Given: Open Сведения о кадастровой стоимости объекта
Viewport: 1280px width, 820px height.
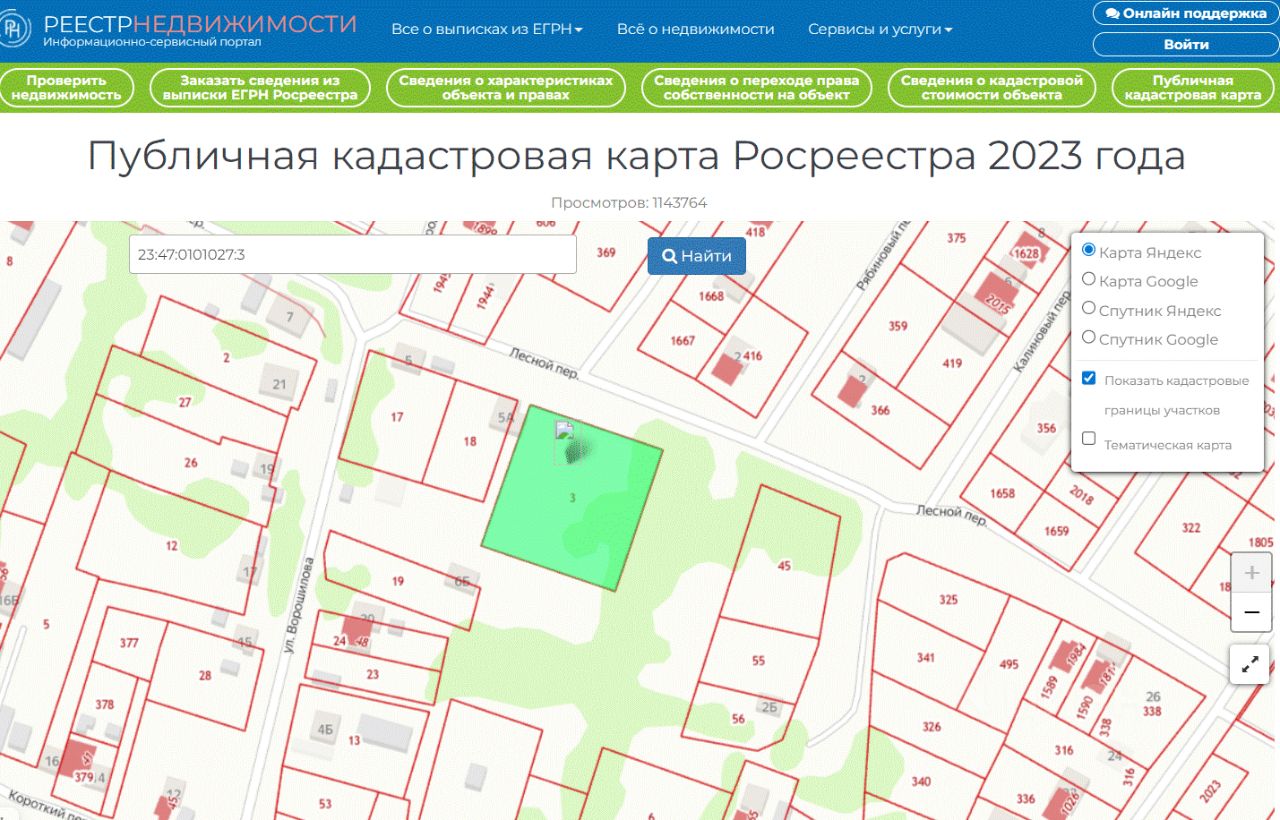Looking at the screenshot, I should click(x=992, y=88).
